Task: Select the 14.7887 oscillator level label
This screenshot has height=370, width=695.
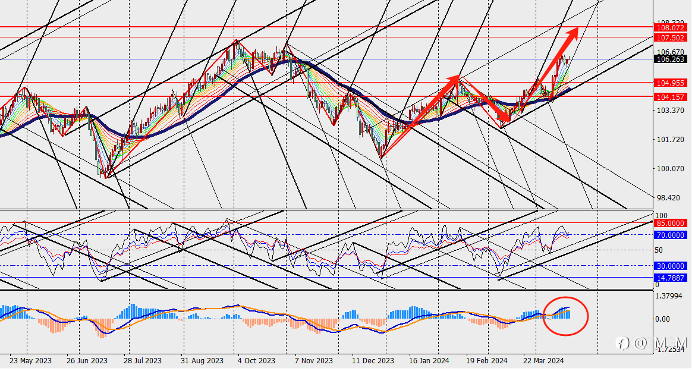Action: [670, 278]
